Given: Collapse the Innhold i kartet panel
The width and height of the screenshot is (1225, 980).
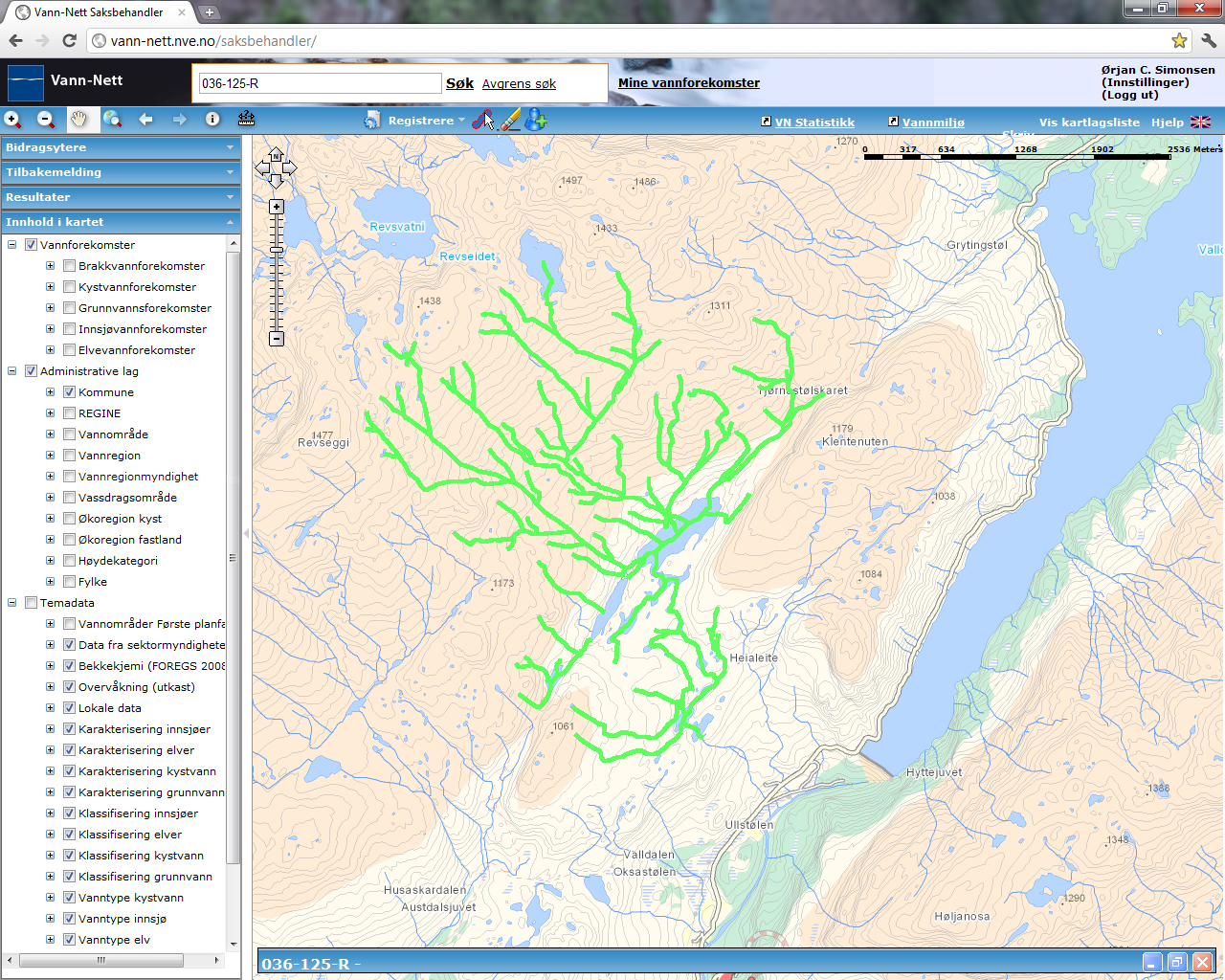Looking at the screenshot, I should pyautogui.click(x=121, y=222).
